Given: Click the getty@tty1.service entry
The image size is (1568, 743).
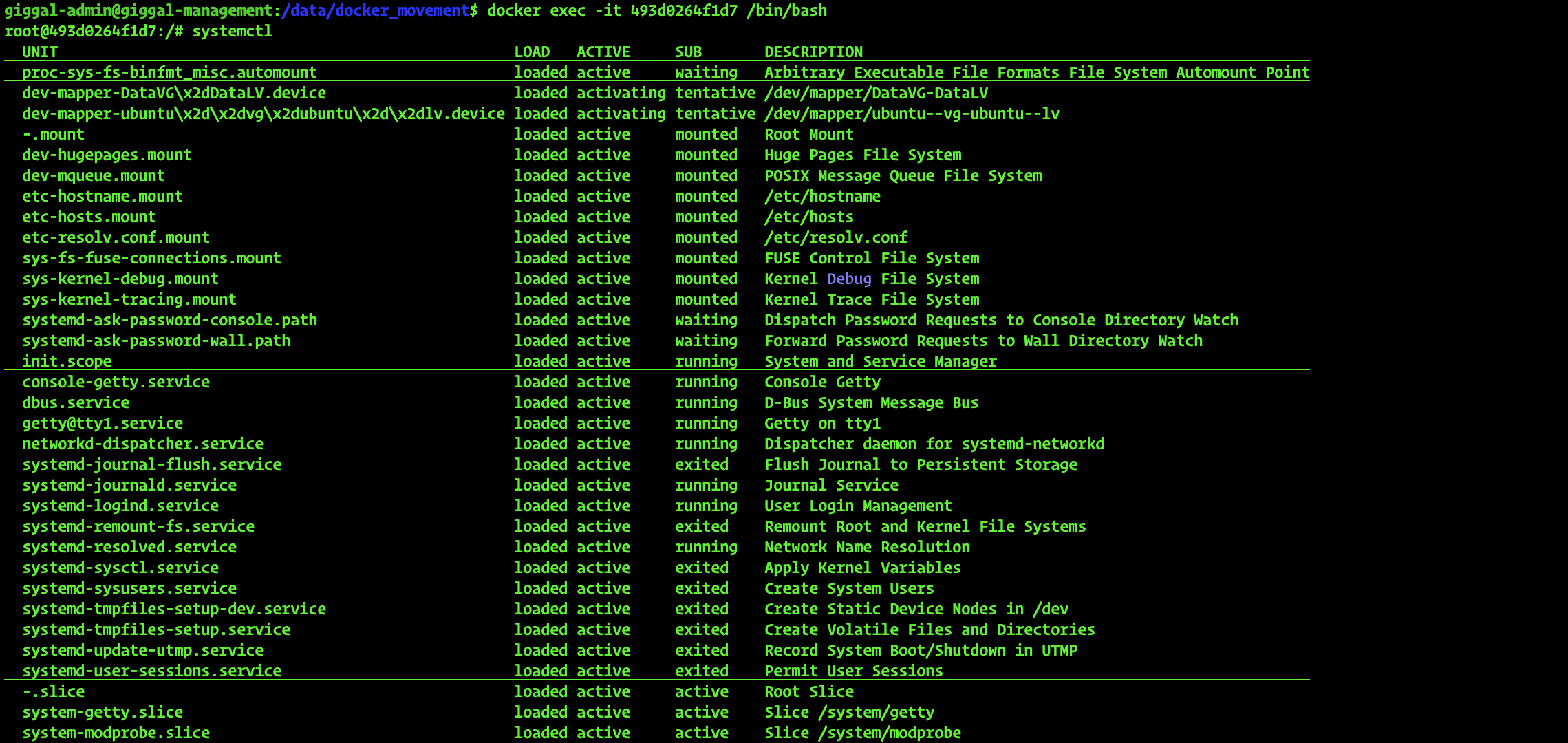Looking at the screenshot, I should tap(103, 424).
